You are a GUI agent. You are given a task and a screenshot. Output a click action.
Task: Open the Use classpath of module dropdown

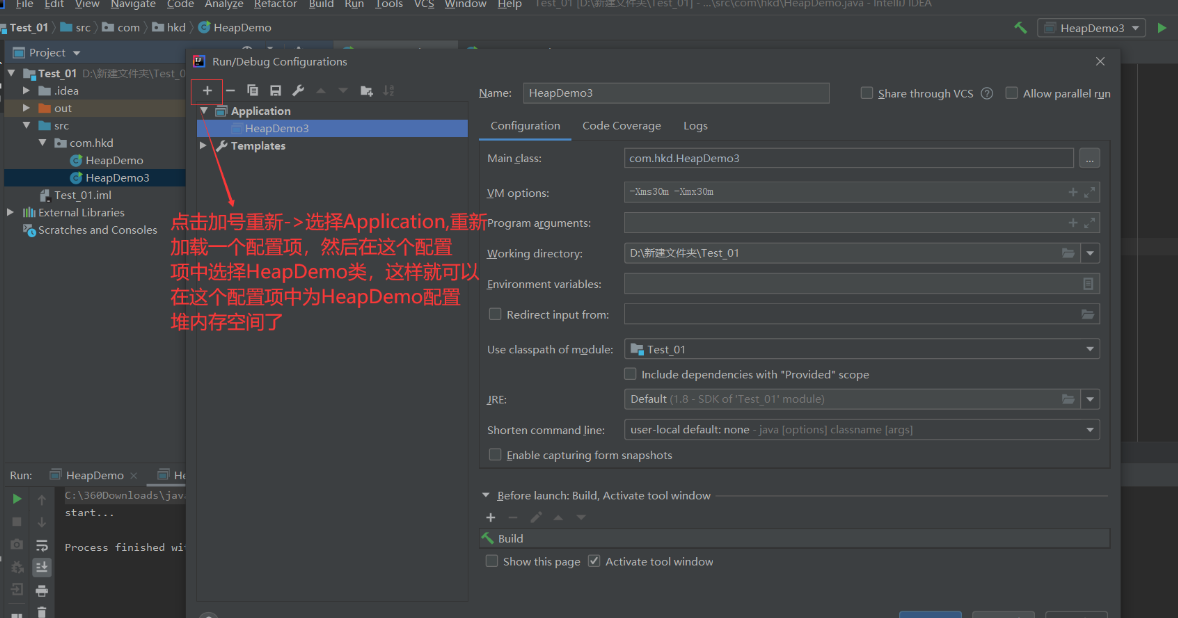pos(1090,349)
